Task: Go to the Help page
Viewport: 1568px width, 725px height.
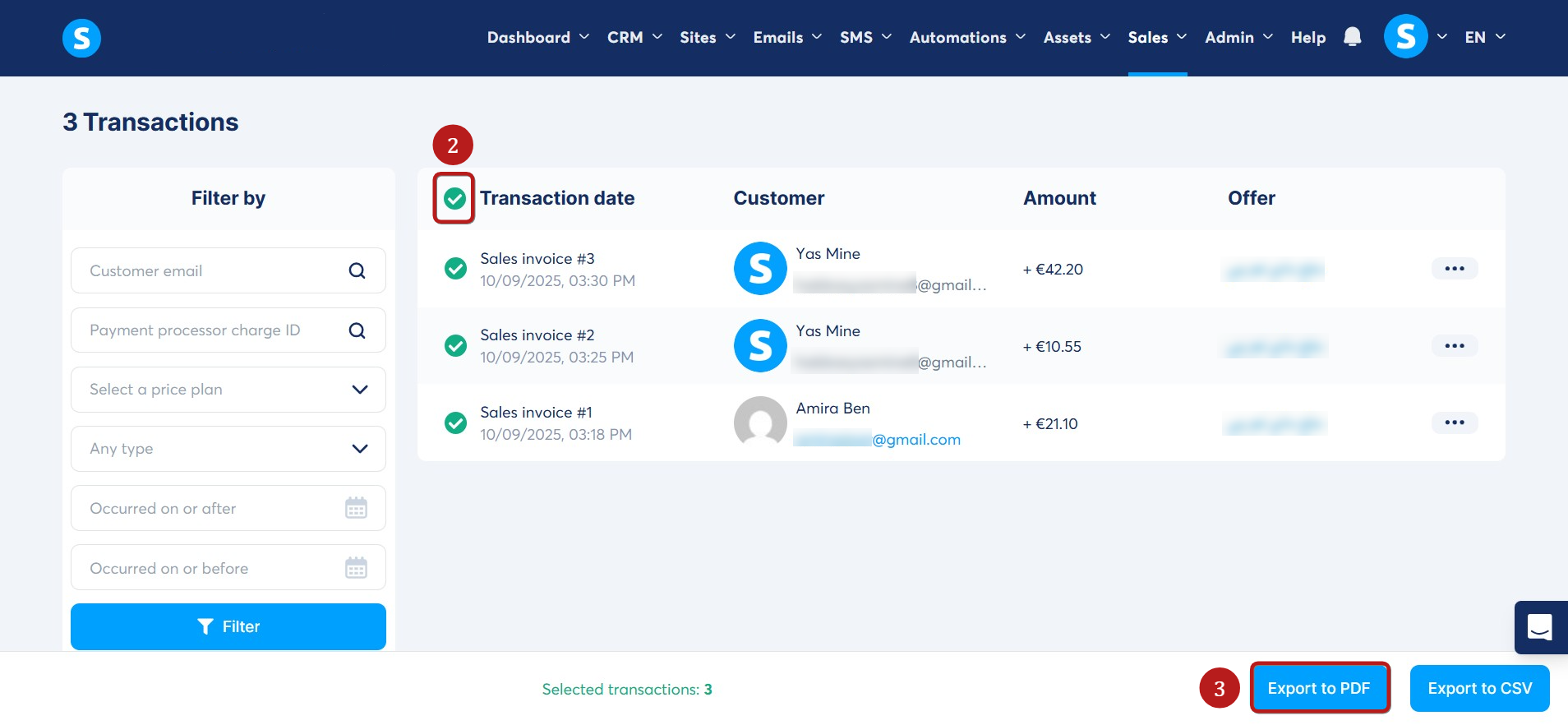Action: (x=1308, y=37)
